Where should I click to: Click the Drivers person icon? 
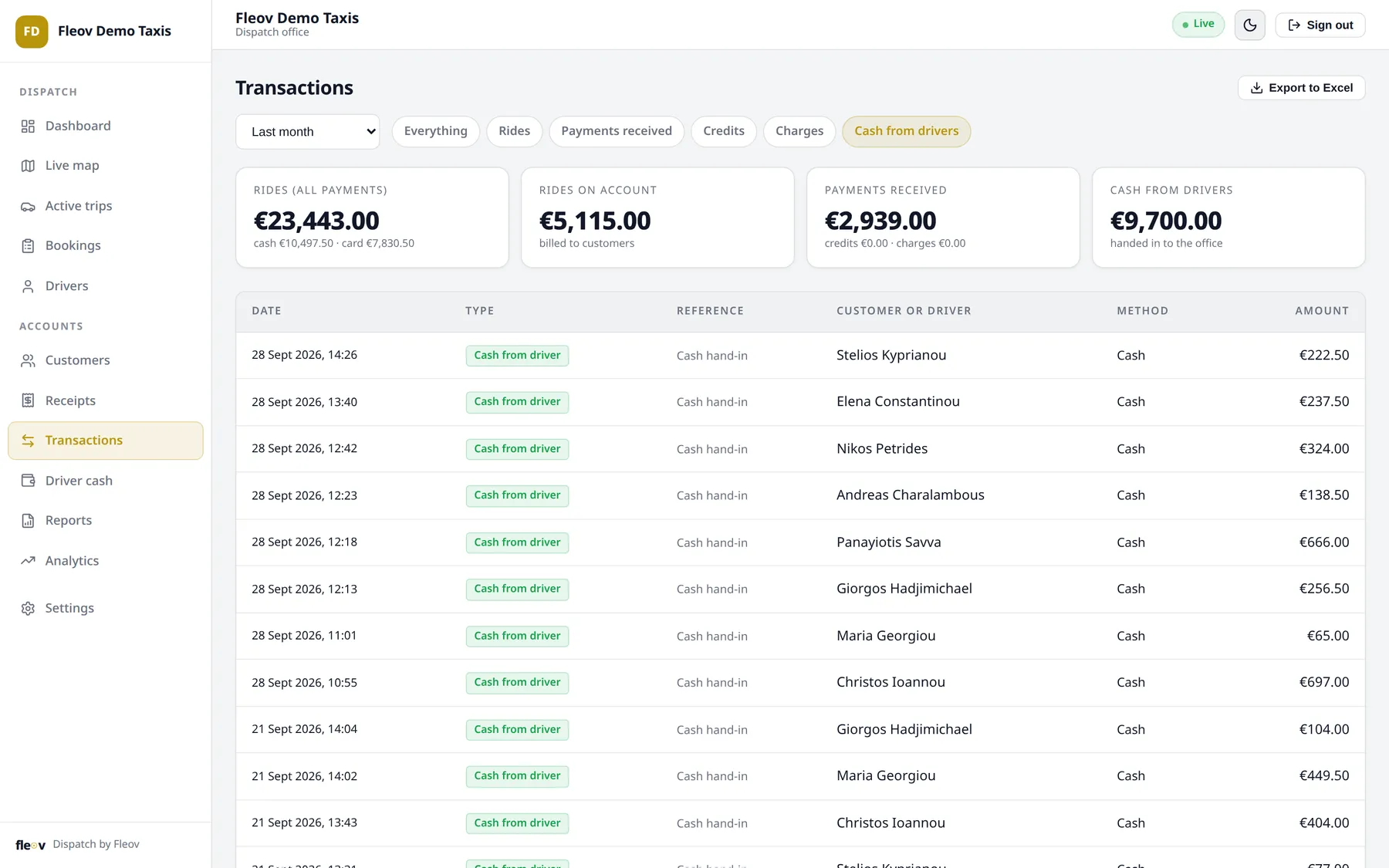coord(28,286)
